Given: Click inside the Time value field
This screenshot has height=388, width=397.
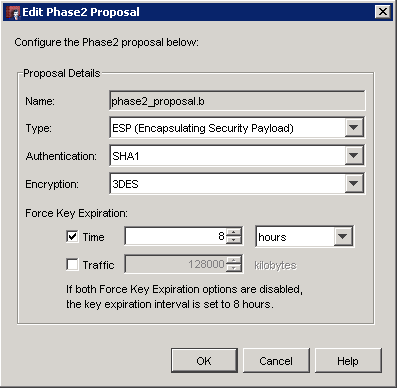Looking at the screenshot, I should click(176, 236).
